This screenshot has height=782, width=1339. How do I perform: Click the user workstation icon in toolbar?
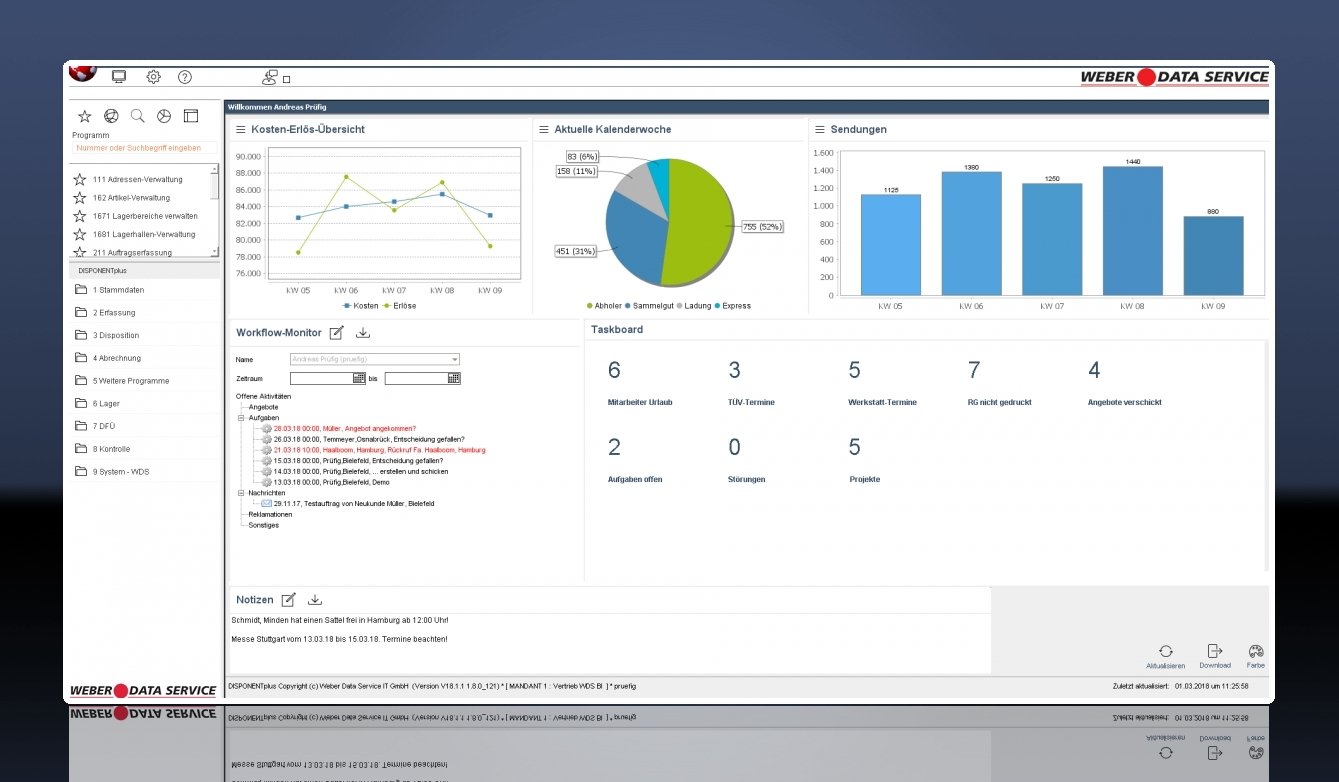[269, 77]
